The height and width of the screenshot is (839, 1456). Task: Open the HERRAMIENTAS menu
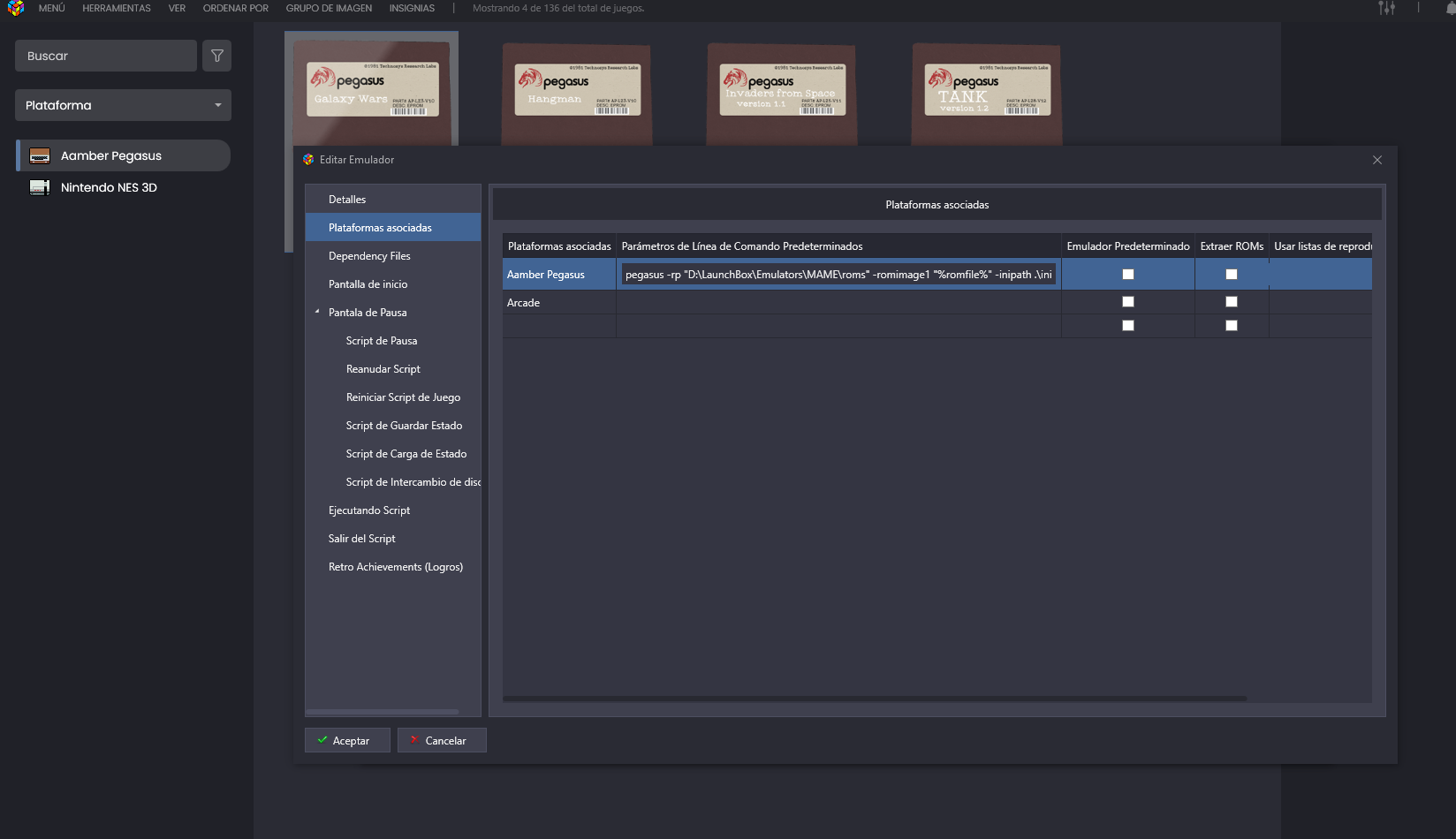[x=117, y=8]
